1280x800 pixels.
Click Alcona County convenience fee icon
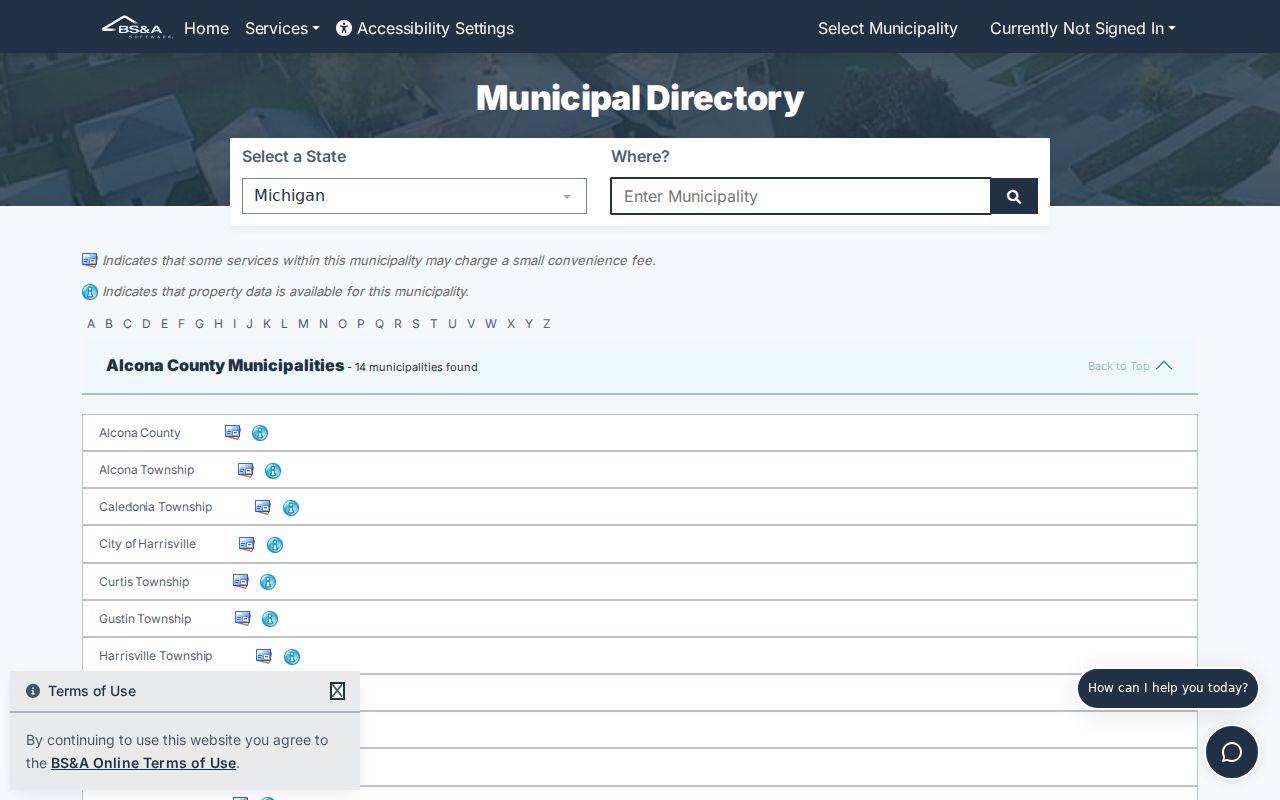click(x=233, y=433)
